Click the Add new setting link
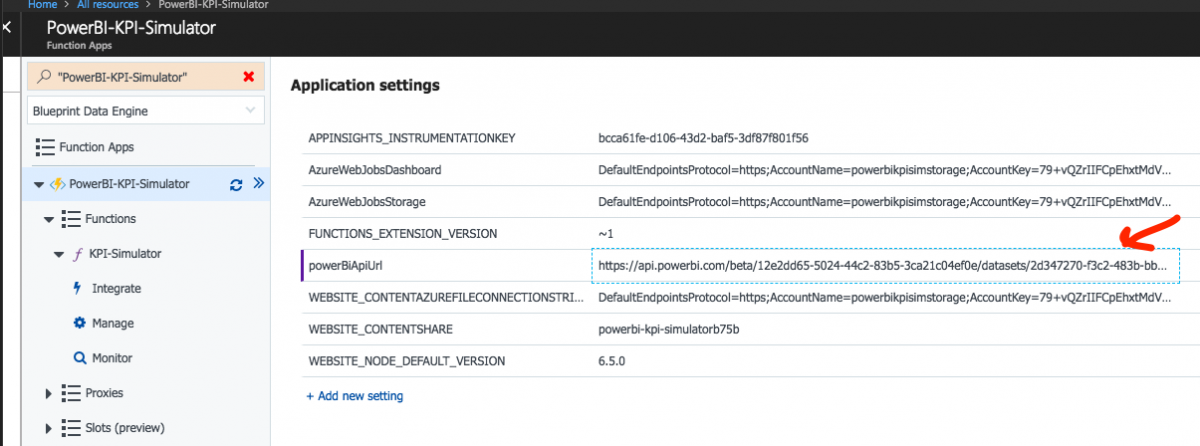Screen dimensions: 1200x446 (x=355, y=396)
